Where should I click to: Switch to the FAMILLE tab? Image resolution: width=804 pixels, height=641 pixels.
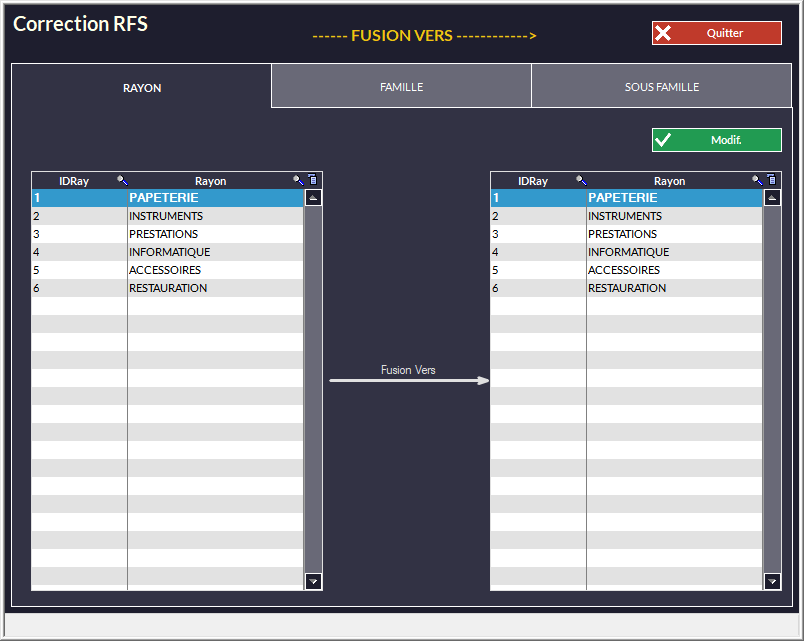point(401,87)
